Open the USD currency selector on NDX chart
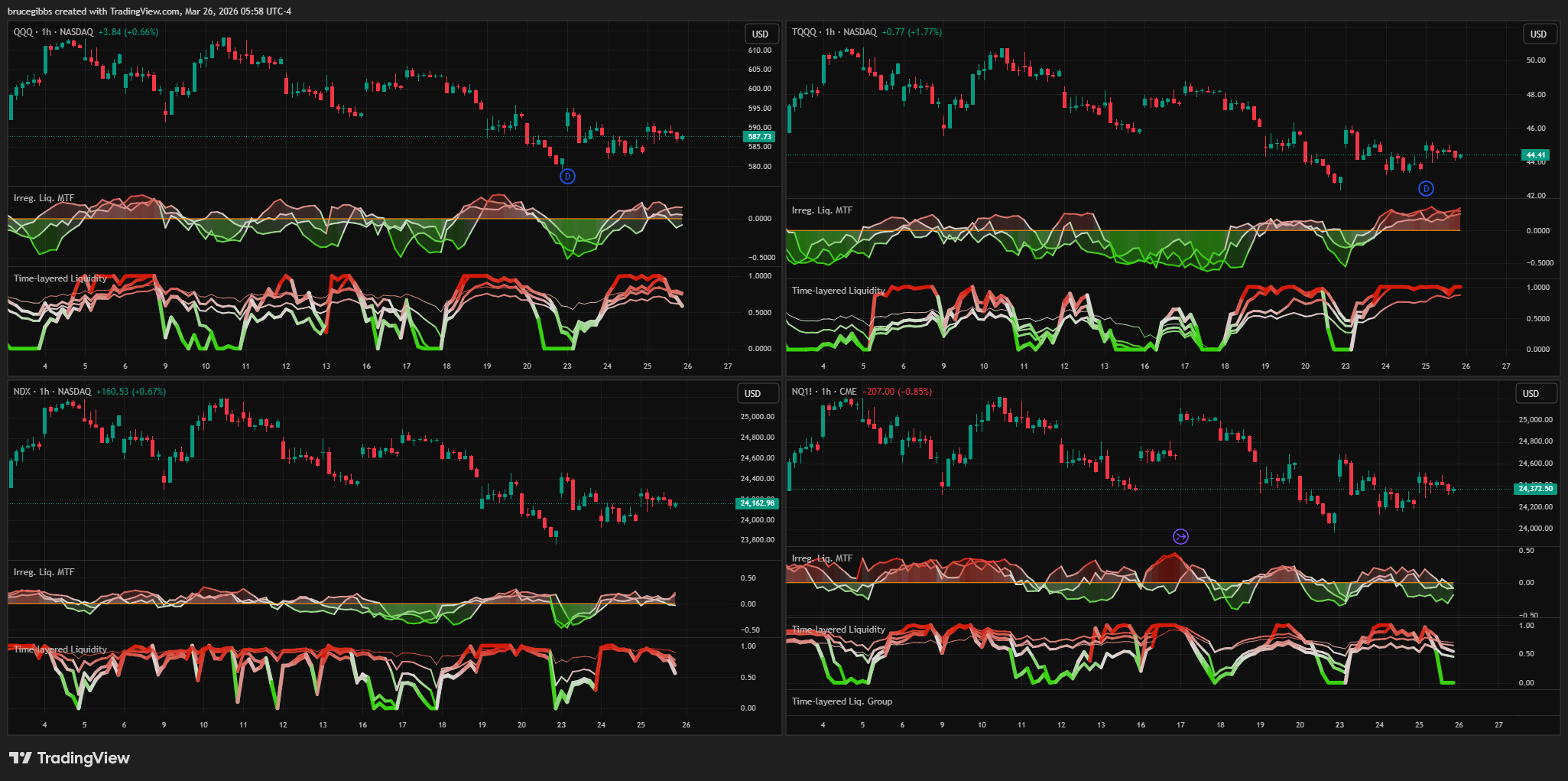Viewport: 1568px width, 781px height. tap(753, 394)
